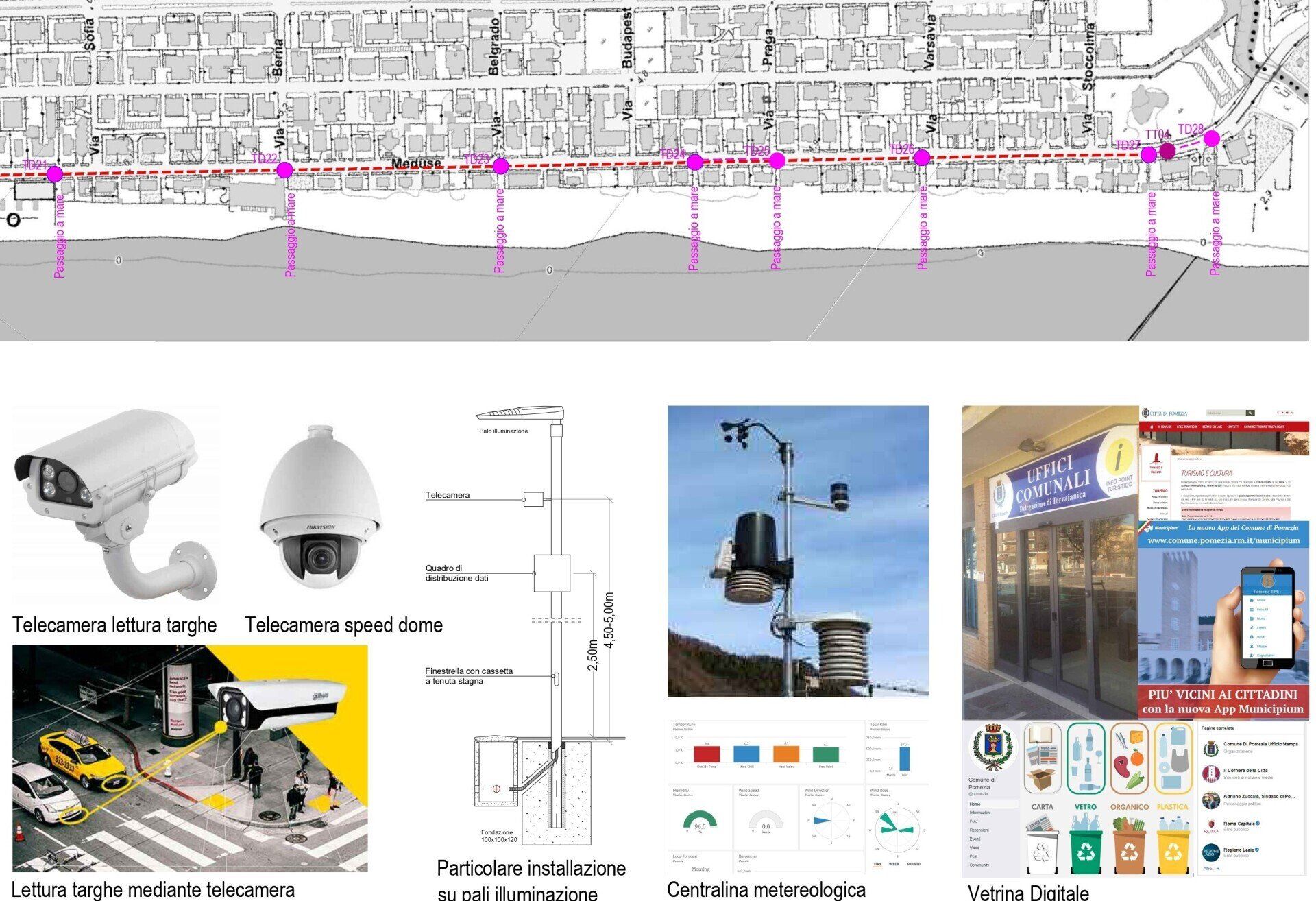Click the TD23 magenta map marker
This screenshot has width=1316, height=901.
[501, 166]
